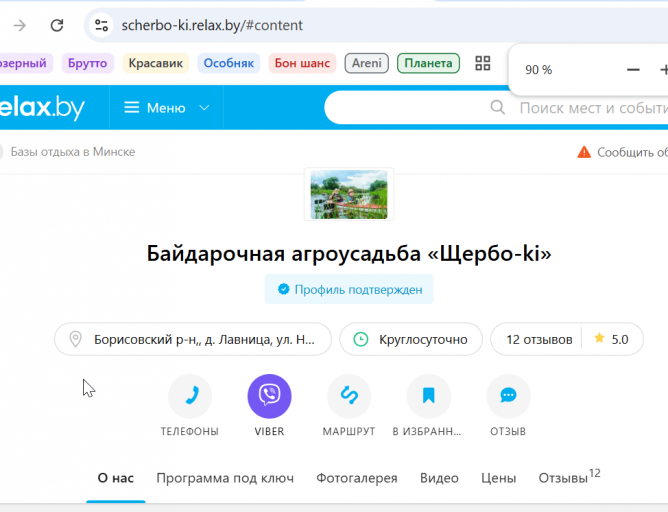Click the 90 % zoom level text

(538, 70)
